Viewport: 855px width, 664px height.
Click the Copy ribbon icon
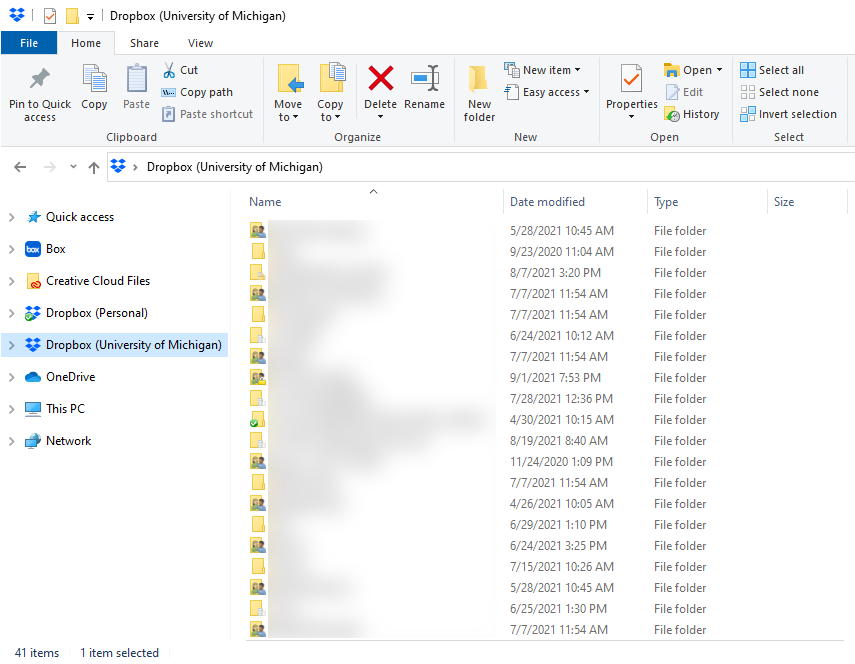[x=94, y=79]
